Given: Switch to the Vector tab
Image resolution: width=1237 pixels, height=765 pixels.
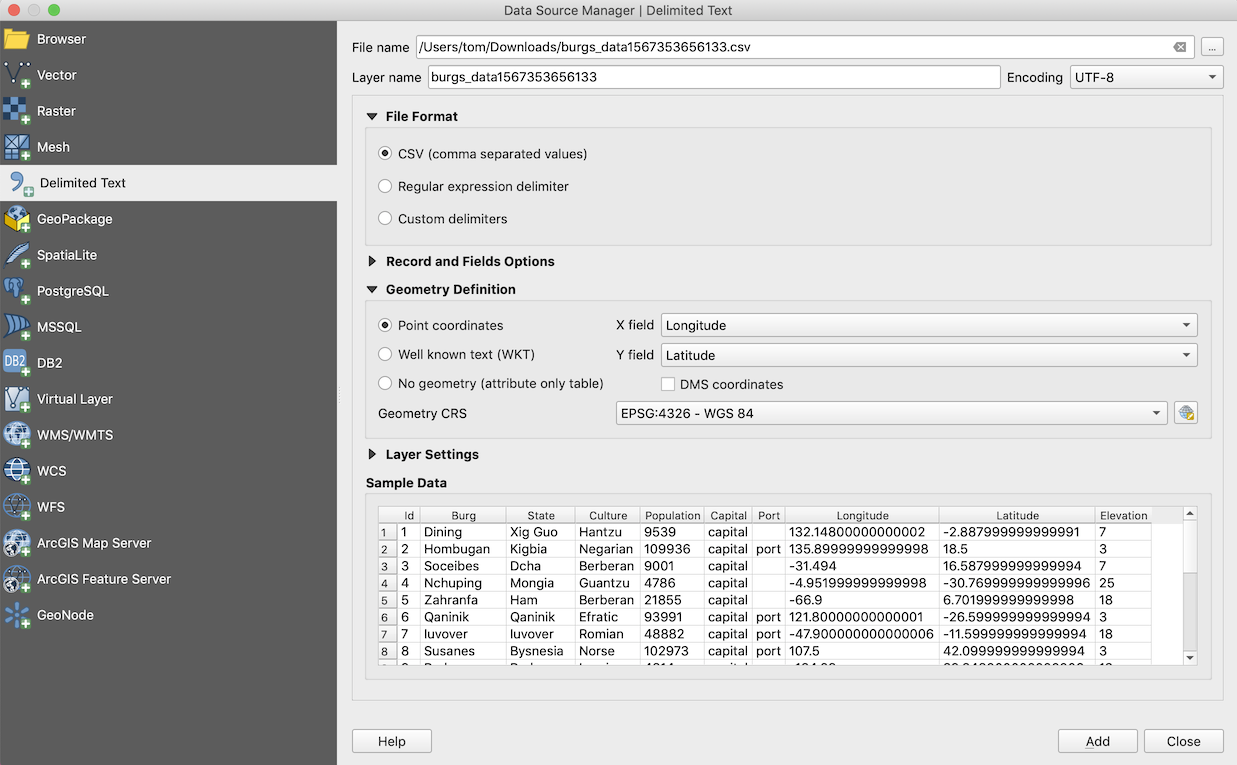Looking at the screenshot, I should pyautogui.click(x=57, y=75).
